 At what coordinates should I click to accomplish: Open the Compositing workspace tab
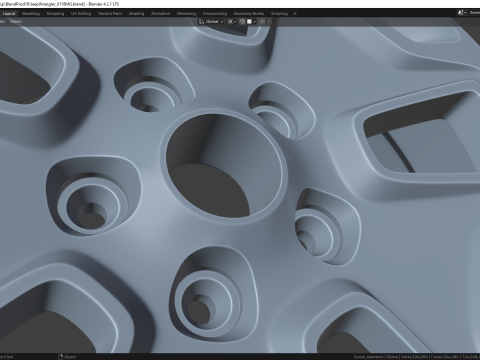coord(215,14)
